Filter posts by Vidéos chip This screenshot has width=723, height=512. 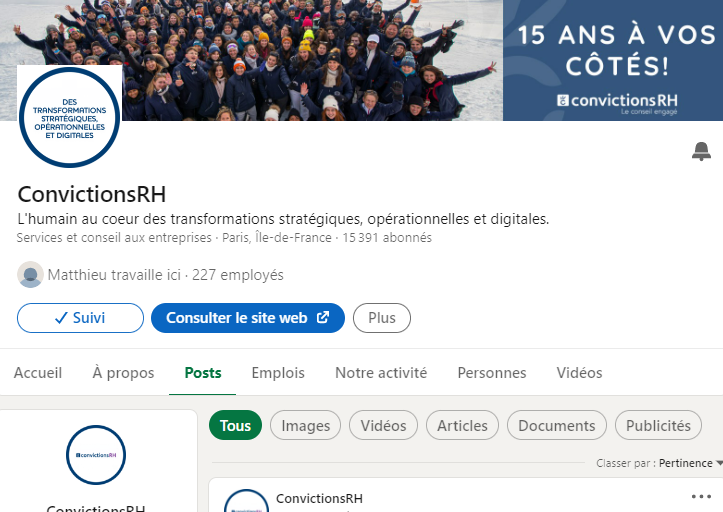click(x=383, y=425)
